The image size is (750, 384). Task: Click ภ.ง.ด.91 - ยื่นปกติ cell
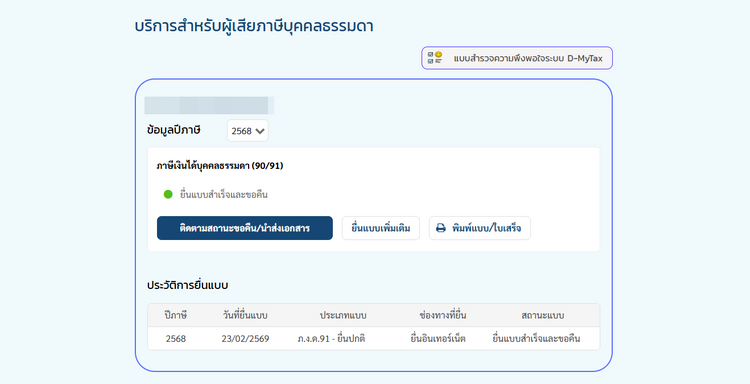(x=331, y=339)
